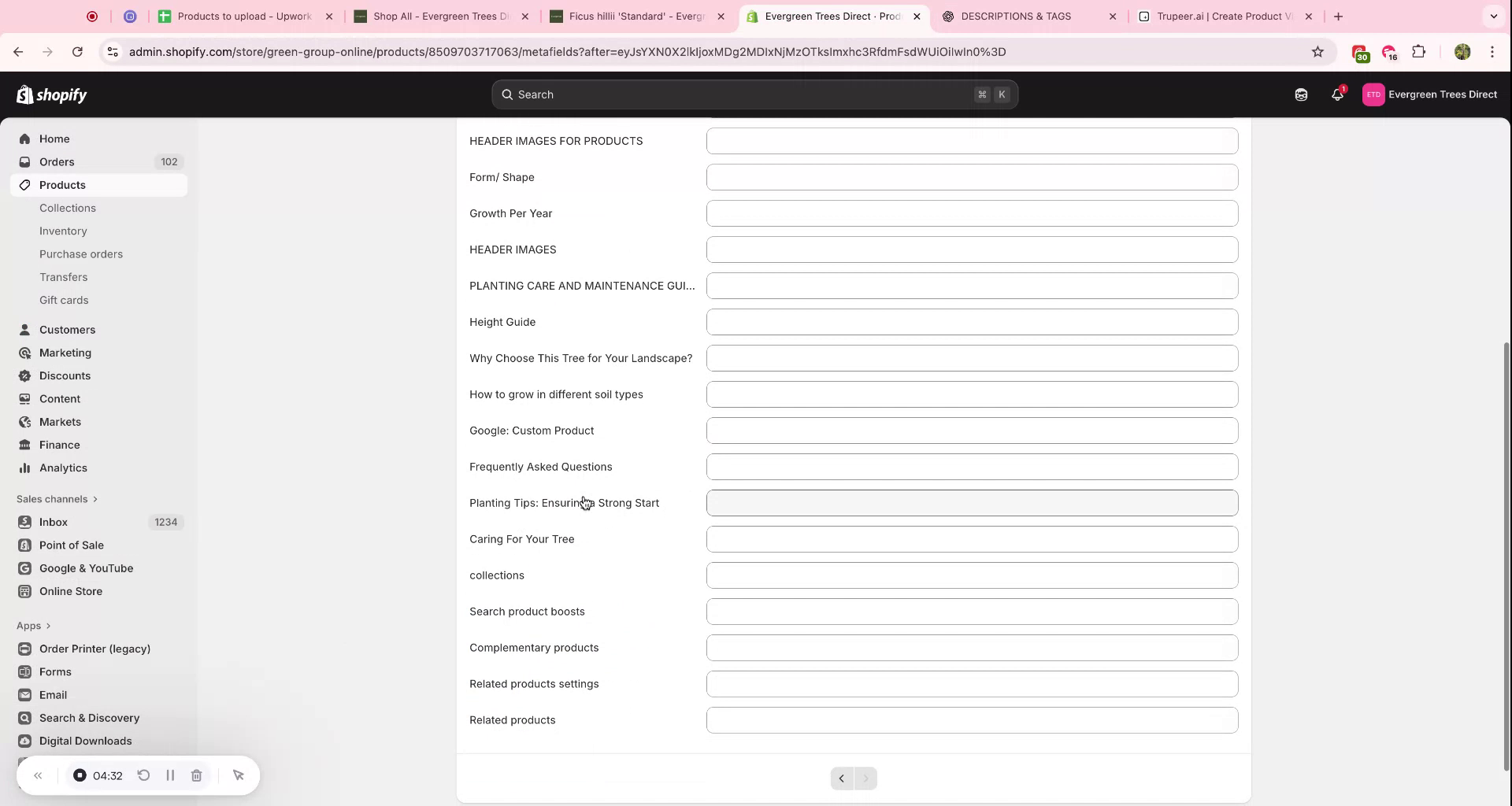This screenshot has height=806, width=1512.
Task: Select the Point of Sale channel
Action: tap(72, 545)
